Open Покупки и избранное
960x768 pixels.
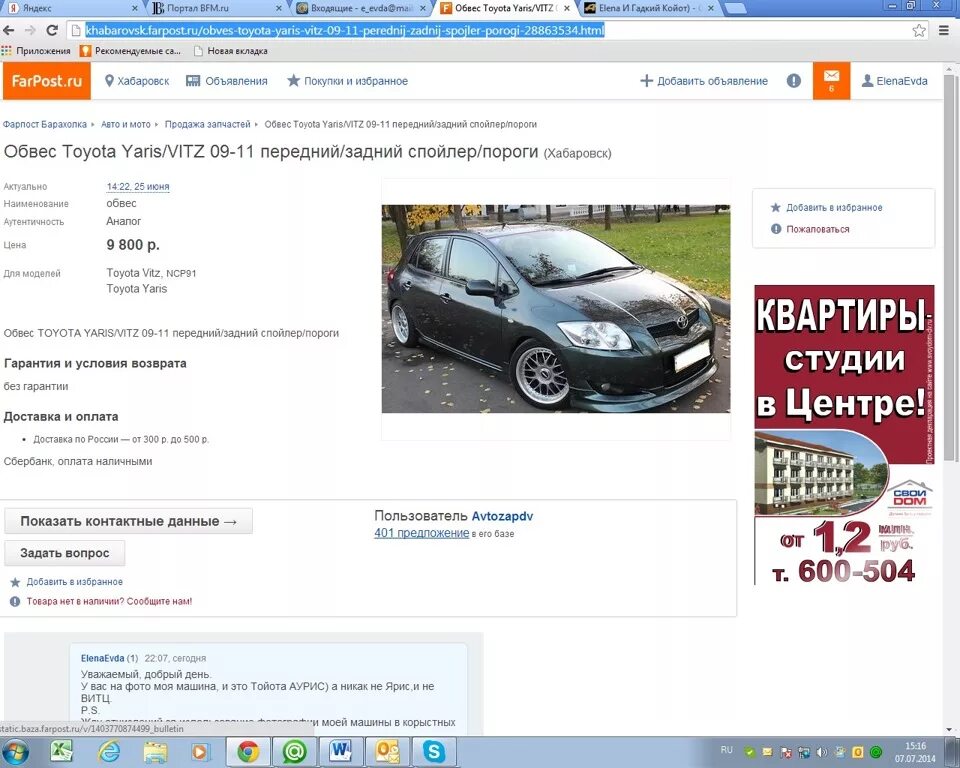point(347,81)
